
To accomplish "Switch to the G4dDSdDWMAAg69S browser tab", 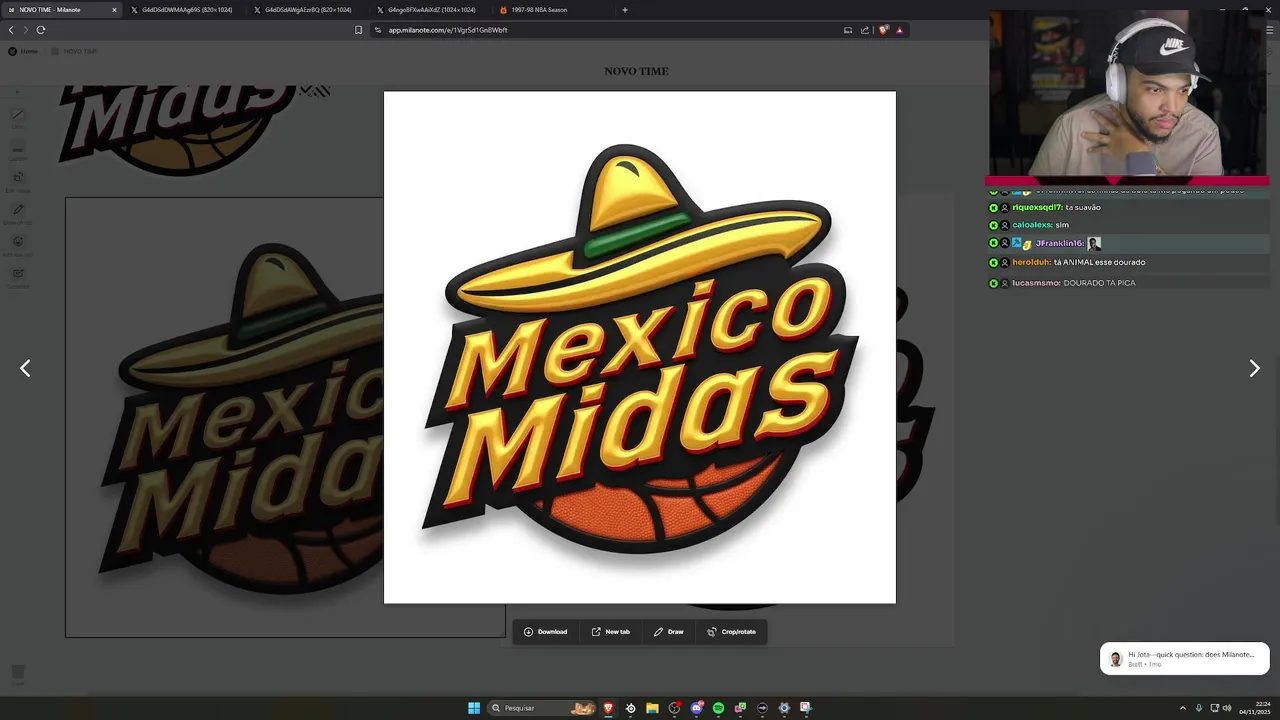I will (185, 10).
